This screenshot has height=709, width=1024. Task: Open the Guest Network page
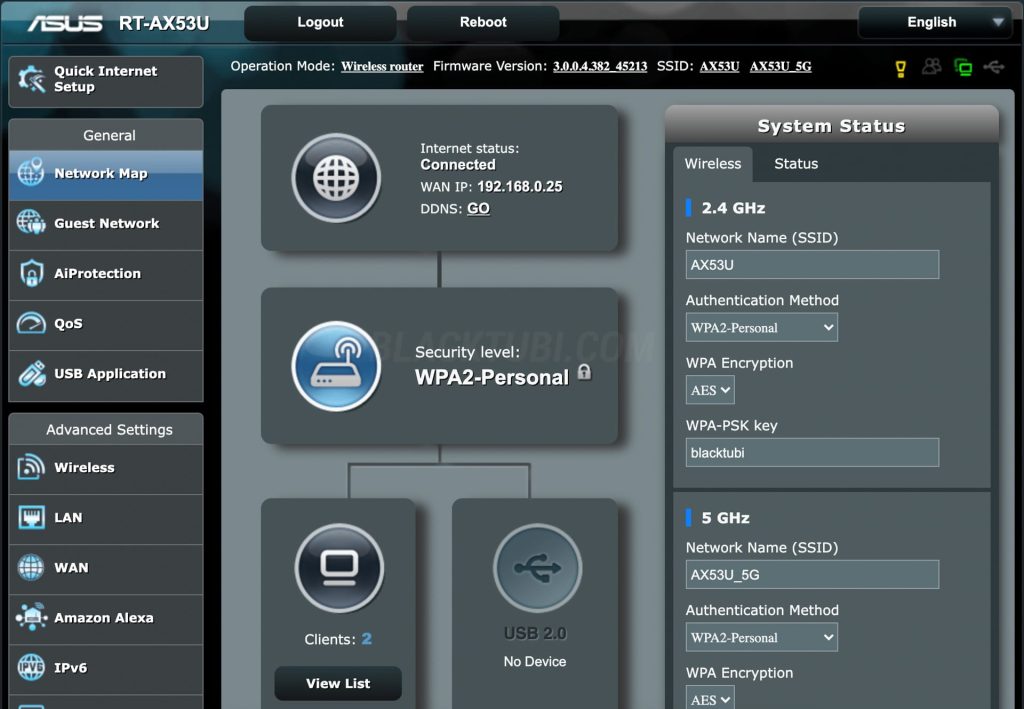click(106, 224)
